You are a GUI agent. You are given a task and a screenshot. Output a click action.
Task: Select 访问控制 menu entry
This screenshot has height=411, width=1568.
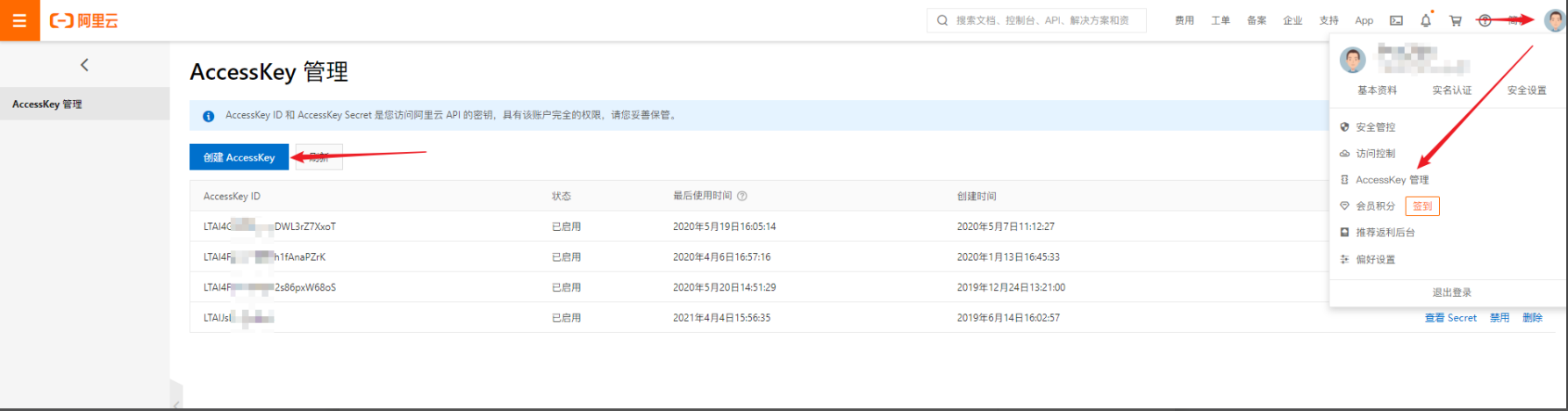point(1375,154)
